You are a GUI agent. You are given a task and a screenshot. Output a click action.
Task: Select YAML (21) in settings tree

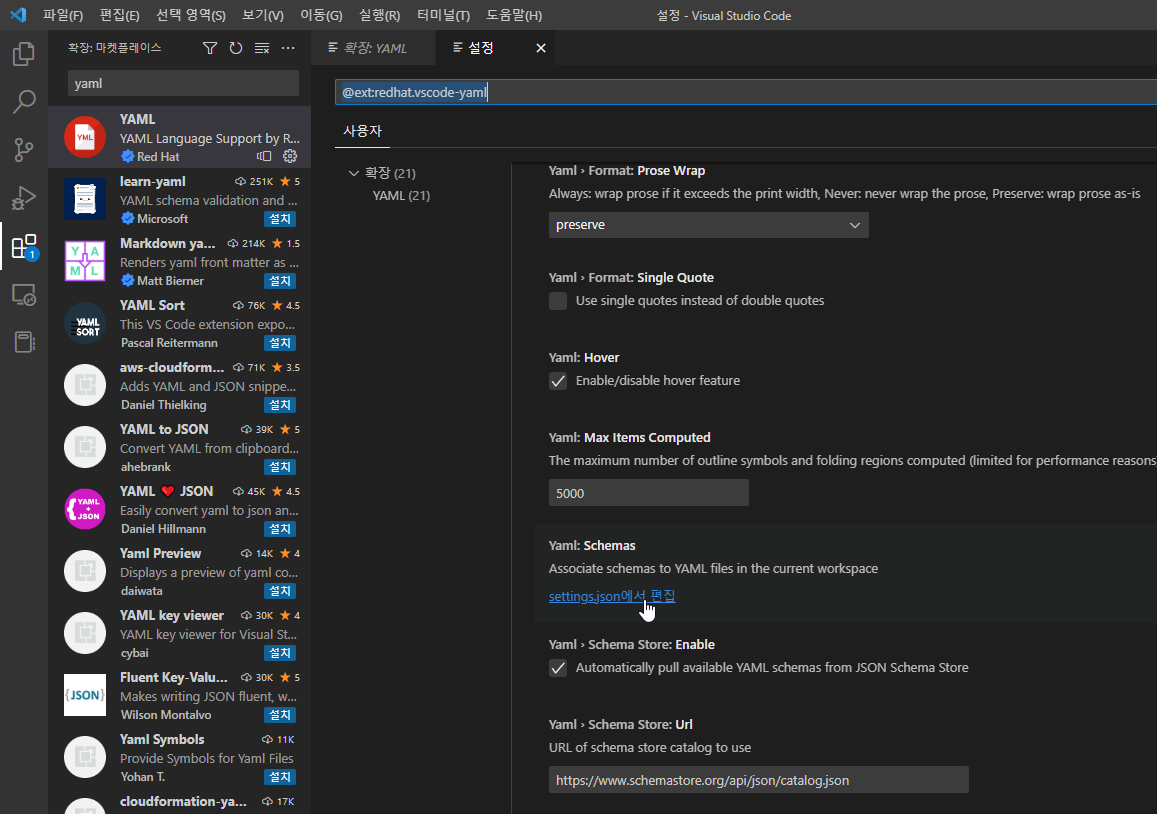click(401, 196)
